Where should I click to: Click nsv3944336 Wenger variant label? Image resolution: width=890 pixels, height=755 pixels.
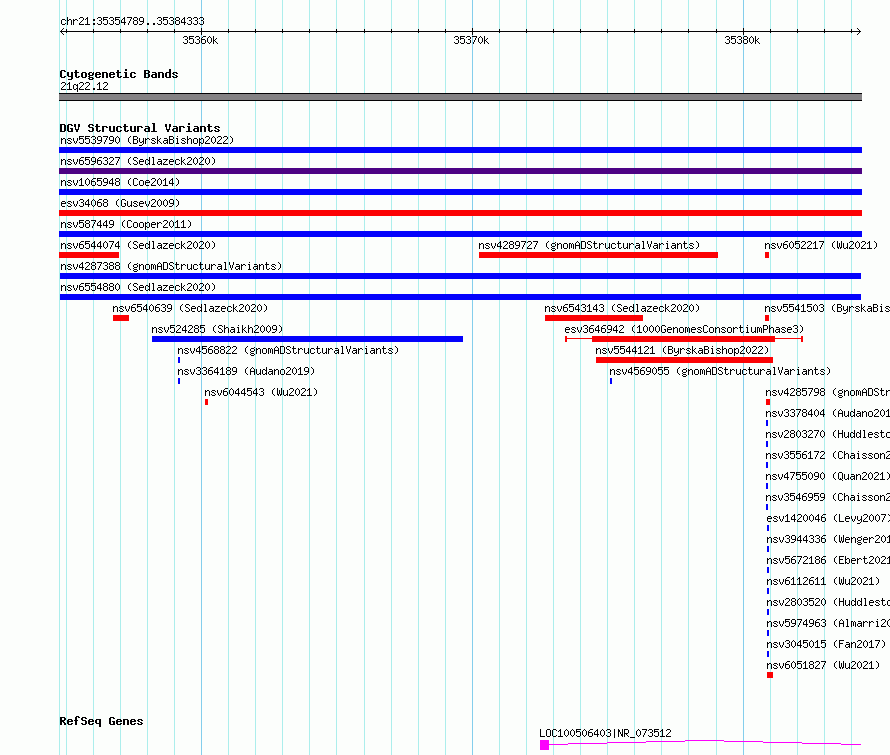[828, 539]
